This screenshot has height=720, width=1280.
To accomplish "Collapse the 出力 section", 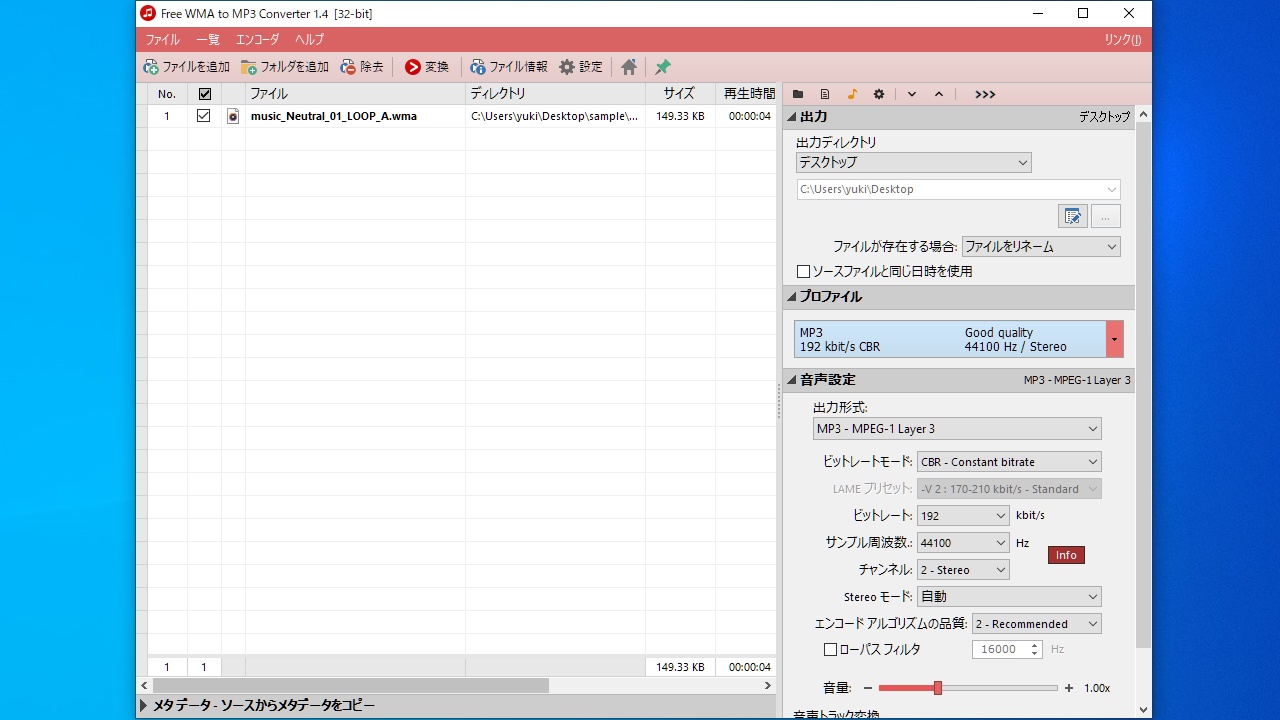I will [x=792, y=117].
